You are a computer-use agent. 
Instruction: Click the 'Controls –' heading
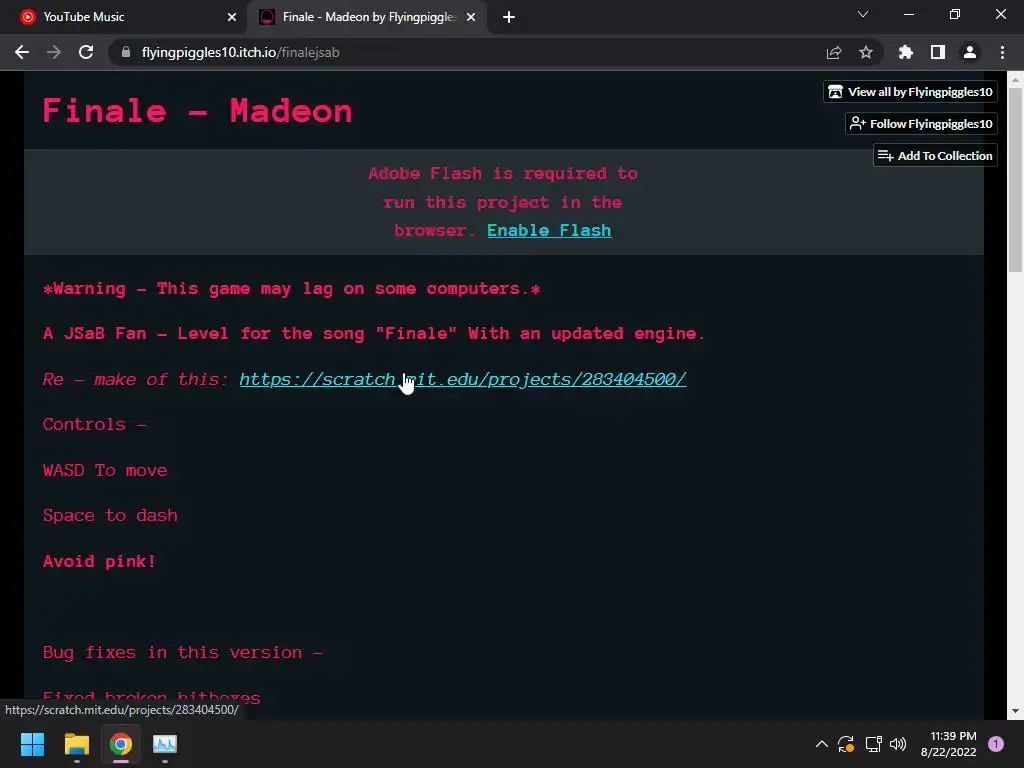click(95, 425)
